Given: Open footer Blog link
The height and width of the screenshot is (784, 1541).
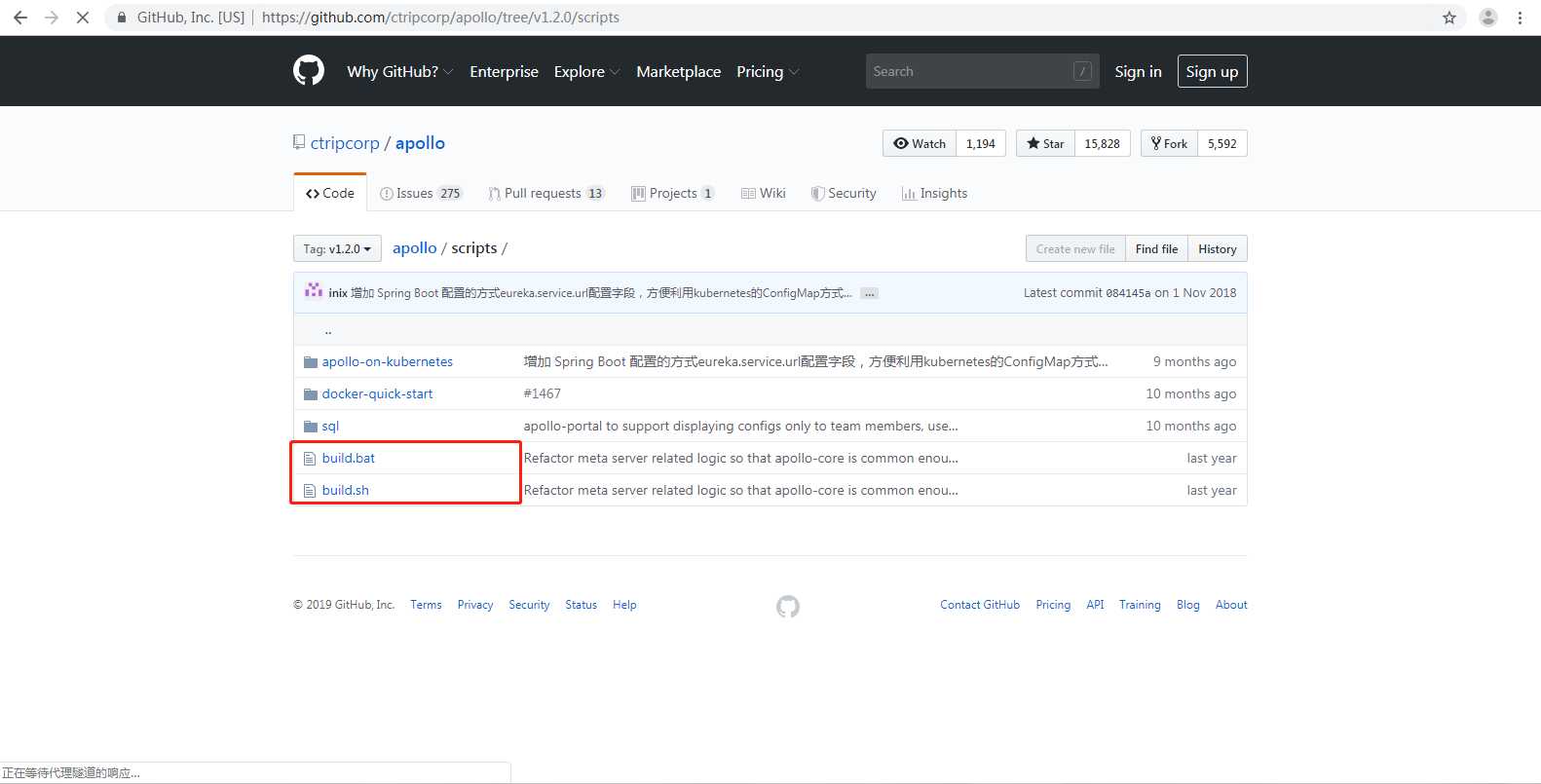Looking at the screenshot, I should (1188, 605).
